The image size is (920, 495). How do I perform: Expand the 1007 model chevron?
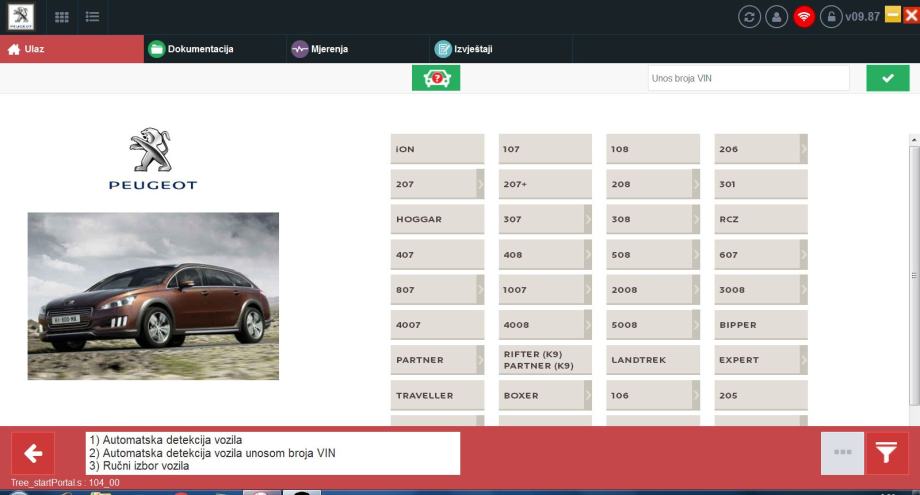(588, 290)
